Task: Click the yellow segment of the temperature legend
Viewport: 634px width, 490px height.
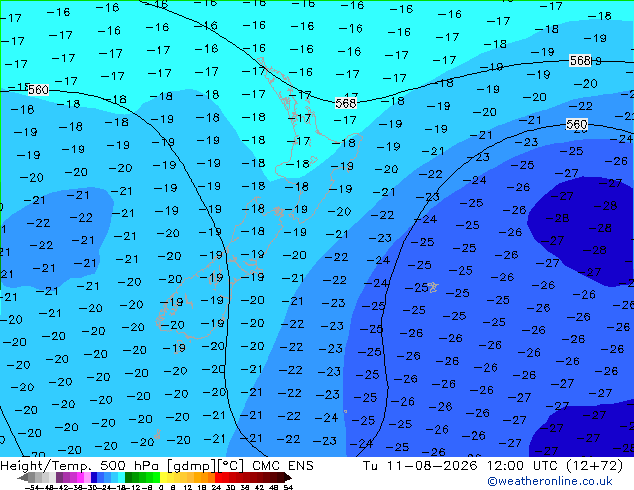Action: [163, 478]
